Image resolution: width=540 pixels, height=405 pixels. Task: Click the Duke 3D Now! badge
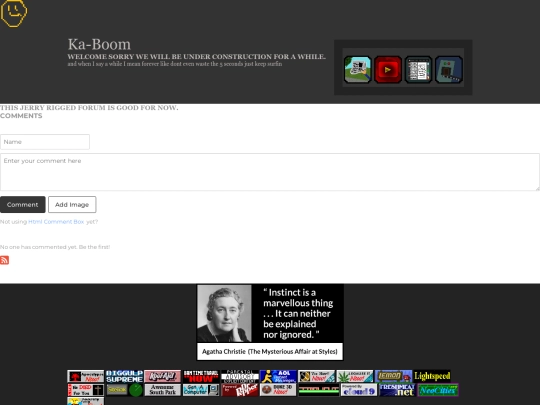coord(278,390)
